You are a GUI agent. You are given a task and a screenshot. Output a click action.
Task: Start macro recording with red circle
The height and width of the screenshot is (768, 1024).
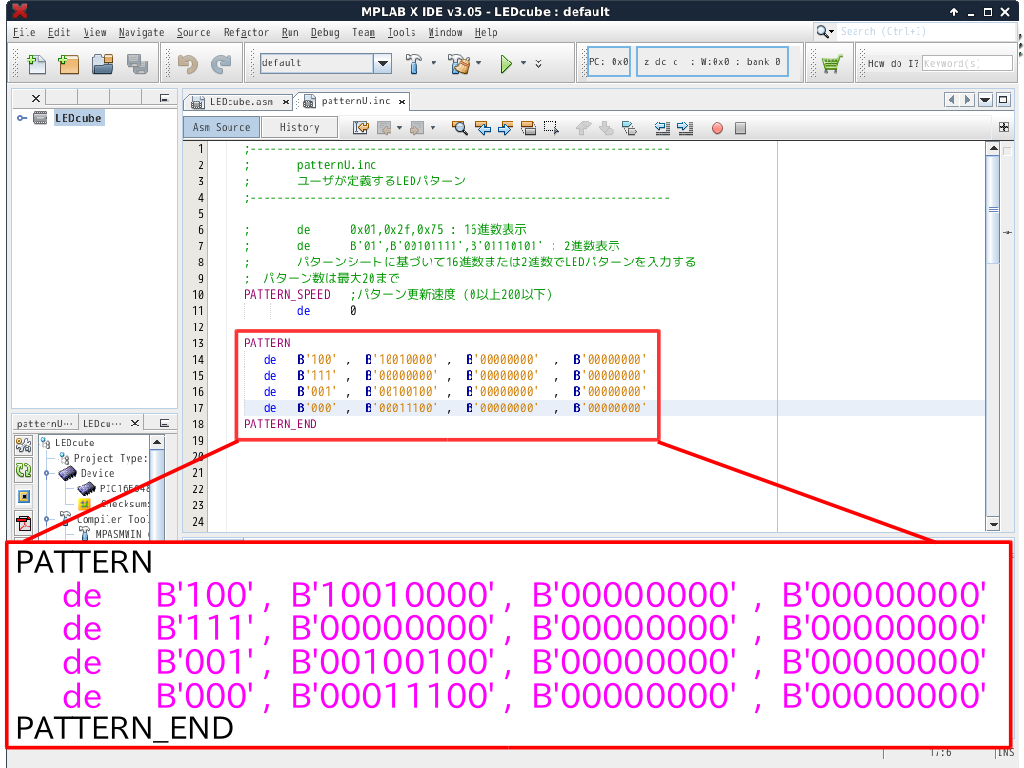(717, 128)
